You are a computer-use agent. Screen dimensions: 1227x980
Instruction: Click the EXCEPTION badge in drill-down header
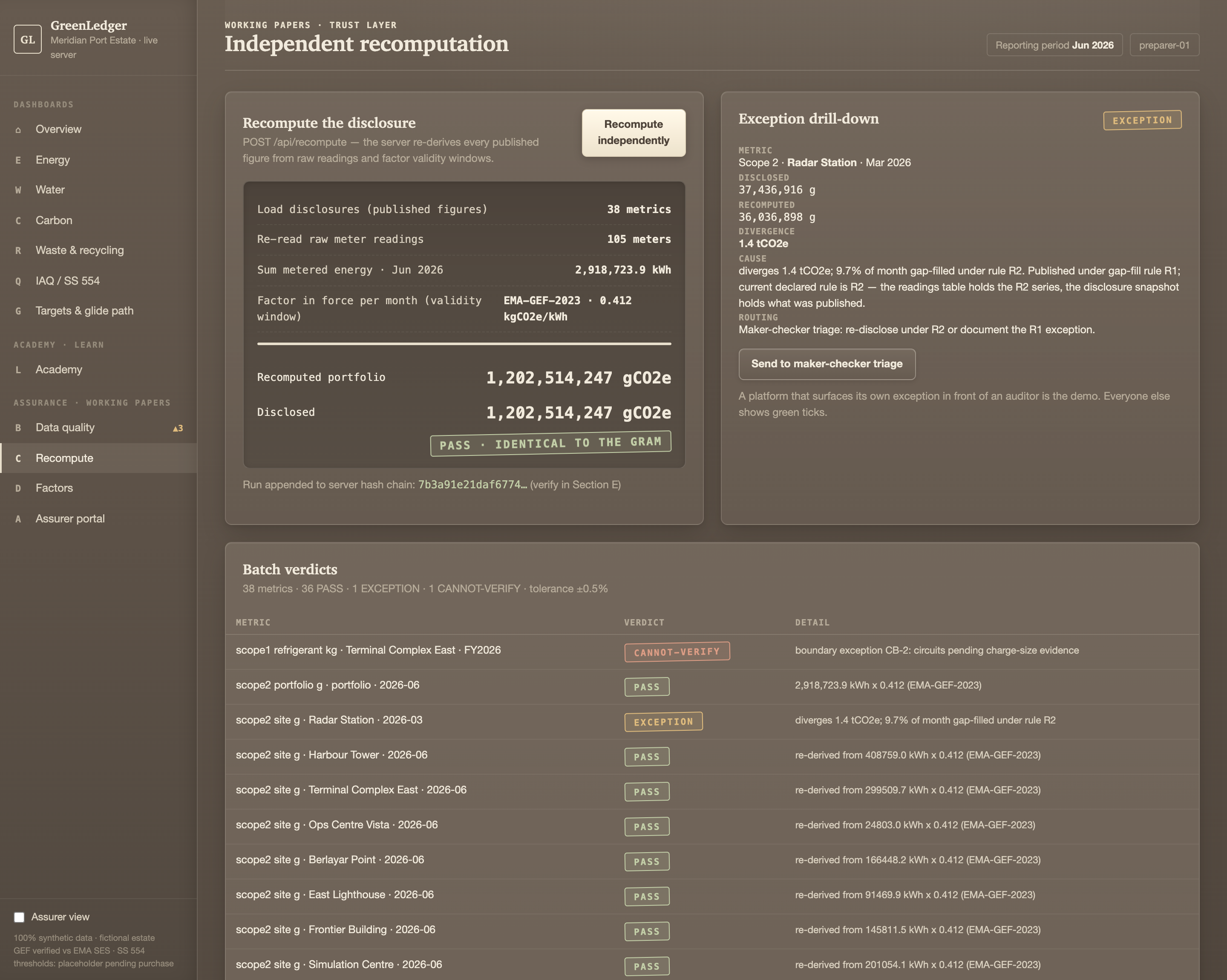1142,120
